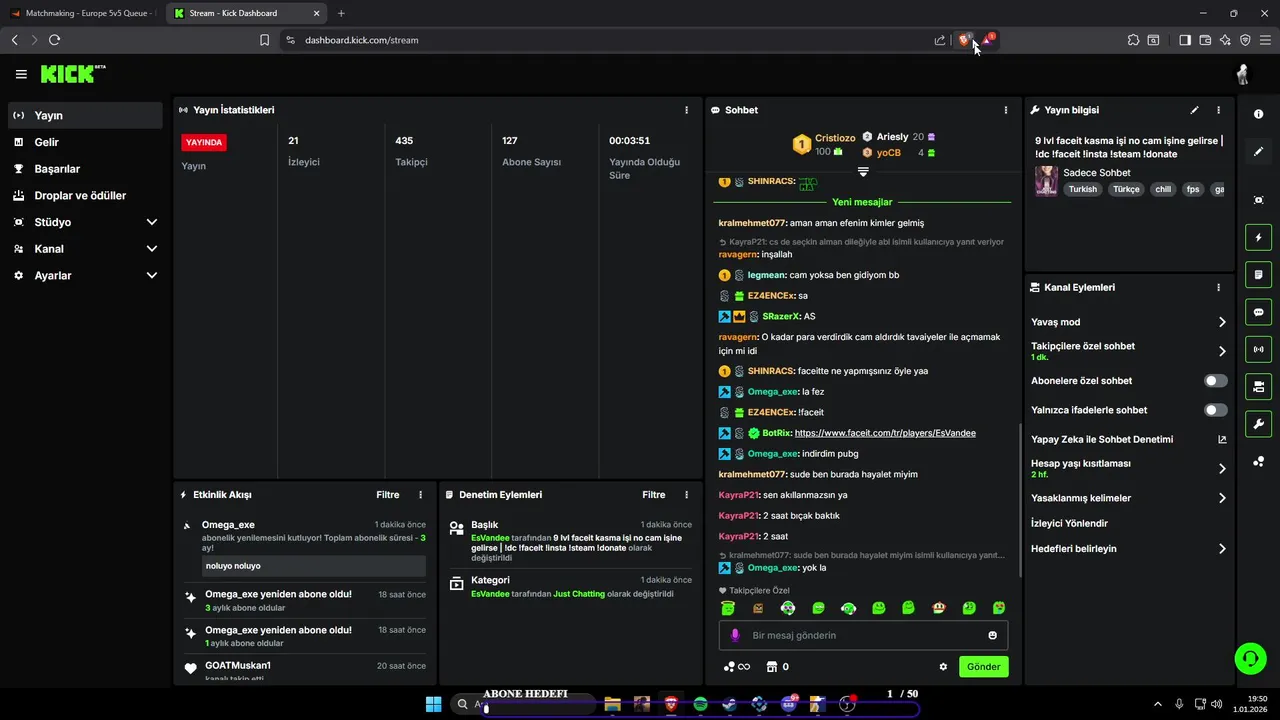Click the Brave Shields icon in address bar

click(x=965, y=40)
